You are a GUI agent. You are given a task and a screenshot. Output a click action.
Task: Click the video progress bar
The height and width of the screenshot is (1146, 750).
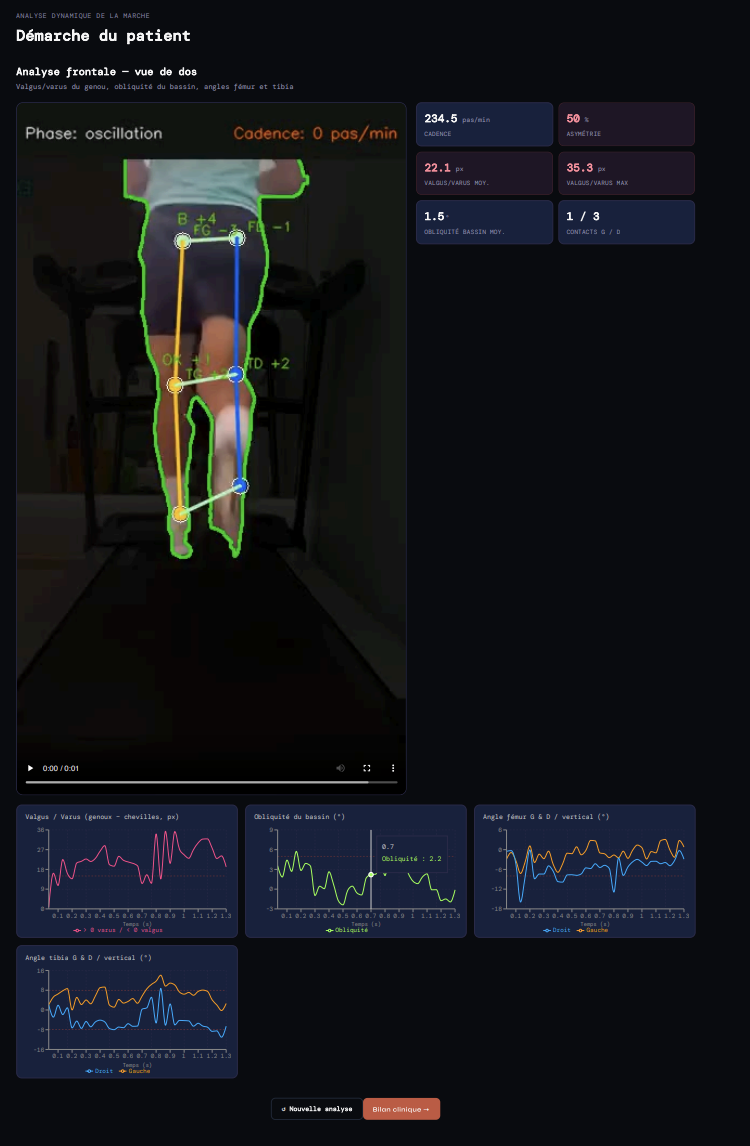click(x=211, y=782)
